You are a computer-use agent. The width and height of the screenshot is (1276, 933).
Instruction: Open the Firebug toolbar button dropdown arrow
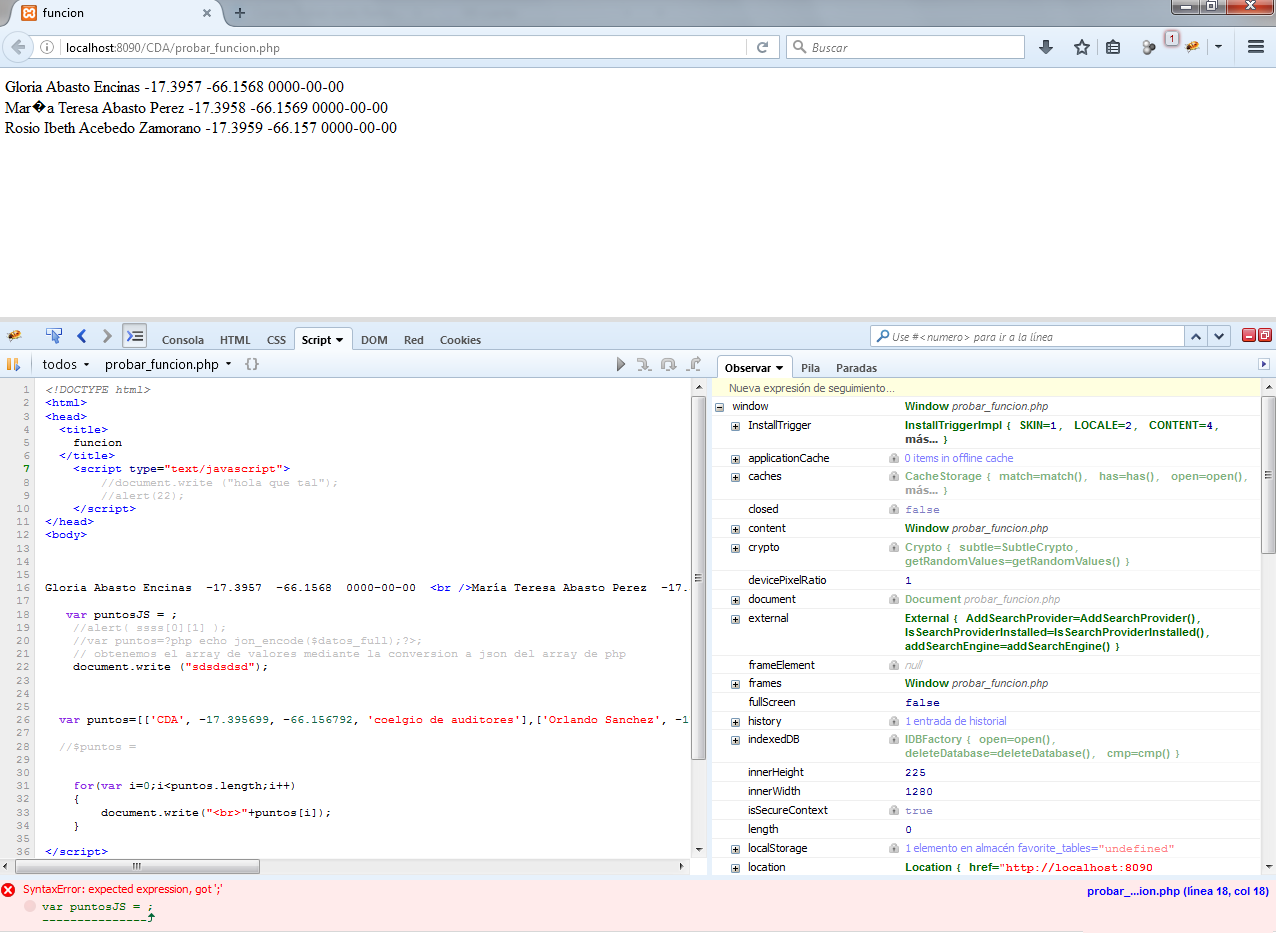click(x=1218, y=47)
